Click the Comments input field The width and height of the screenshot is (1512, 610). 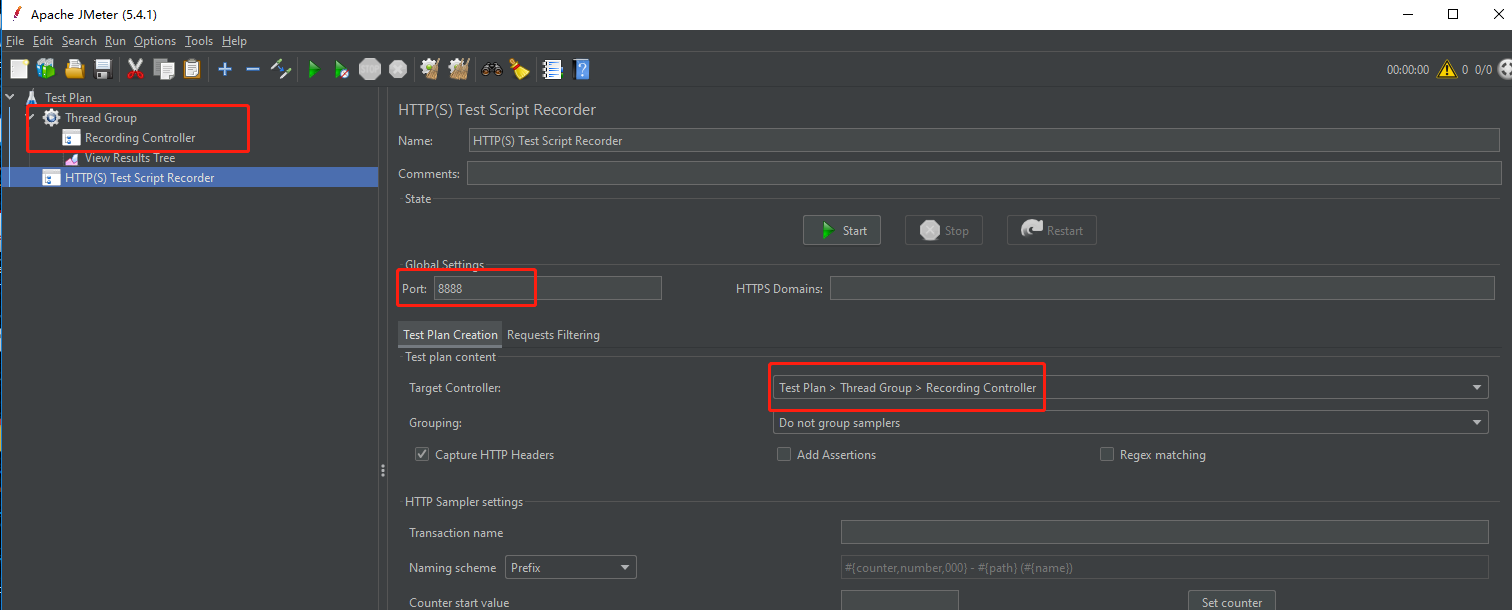[984, 173]
